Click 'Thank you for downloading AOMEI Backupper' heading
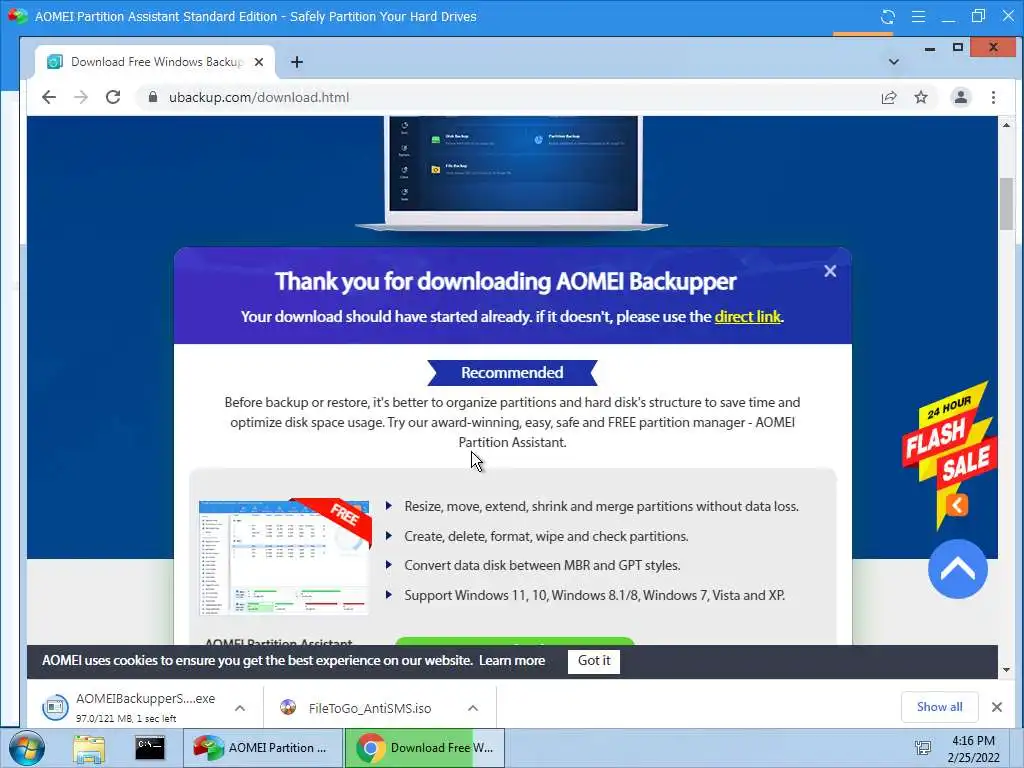 (x=505, y=281)
